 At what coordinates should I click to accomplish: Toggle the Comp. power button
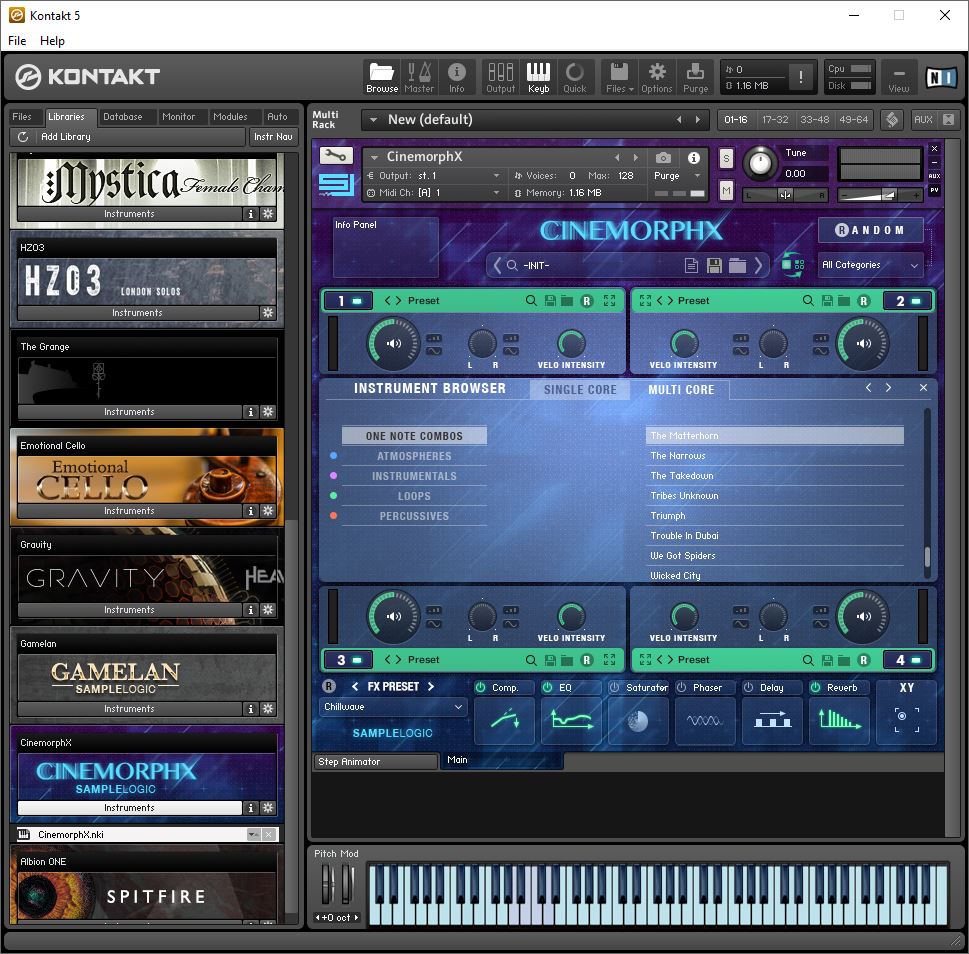pos(480,687)
